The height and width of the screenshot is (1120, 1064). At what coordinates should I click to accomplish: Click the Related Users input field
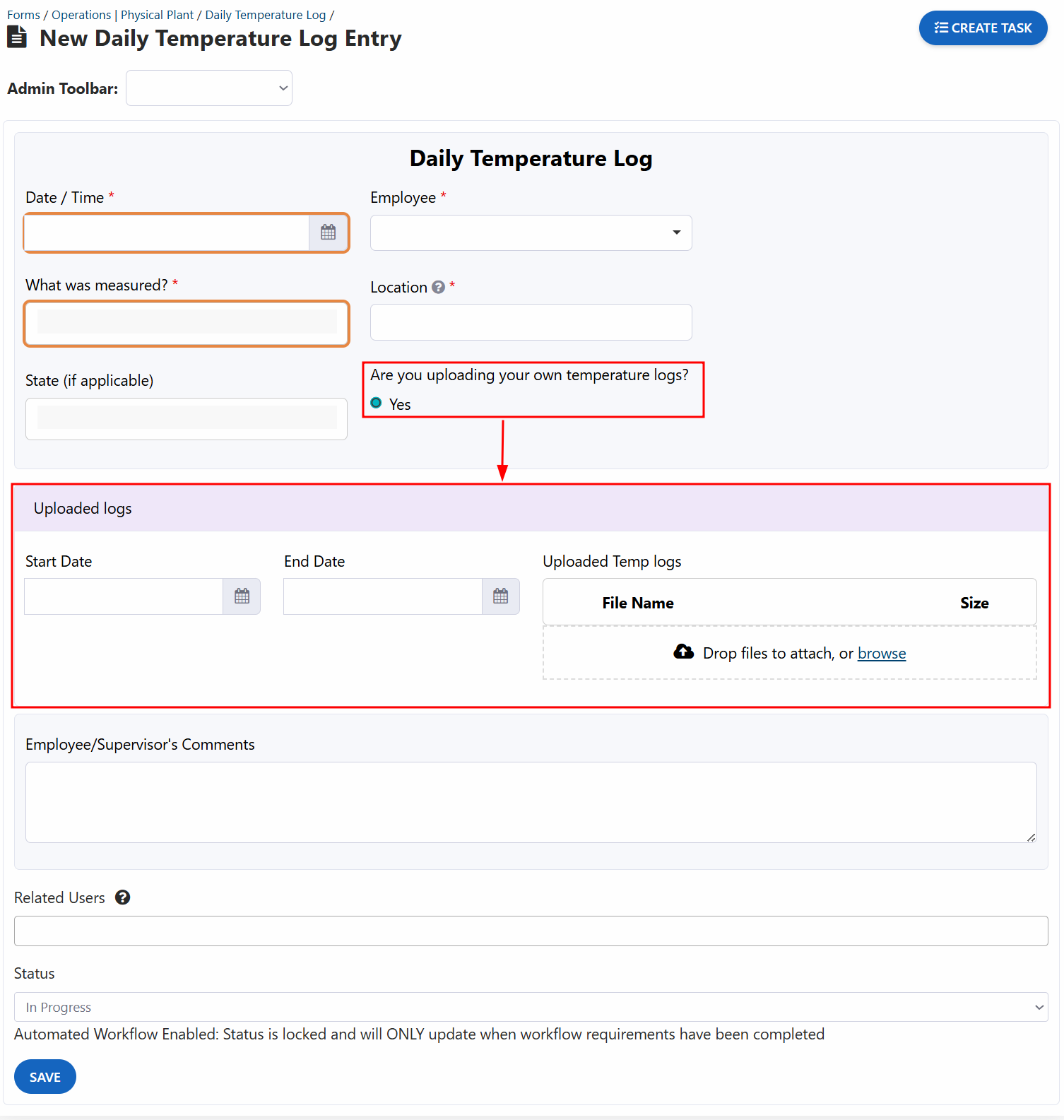[x=531, y=931]
